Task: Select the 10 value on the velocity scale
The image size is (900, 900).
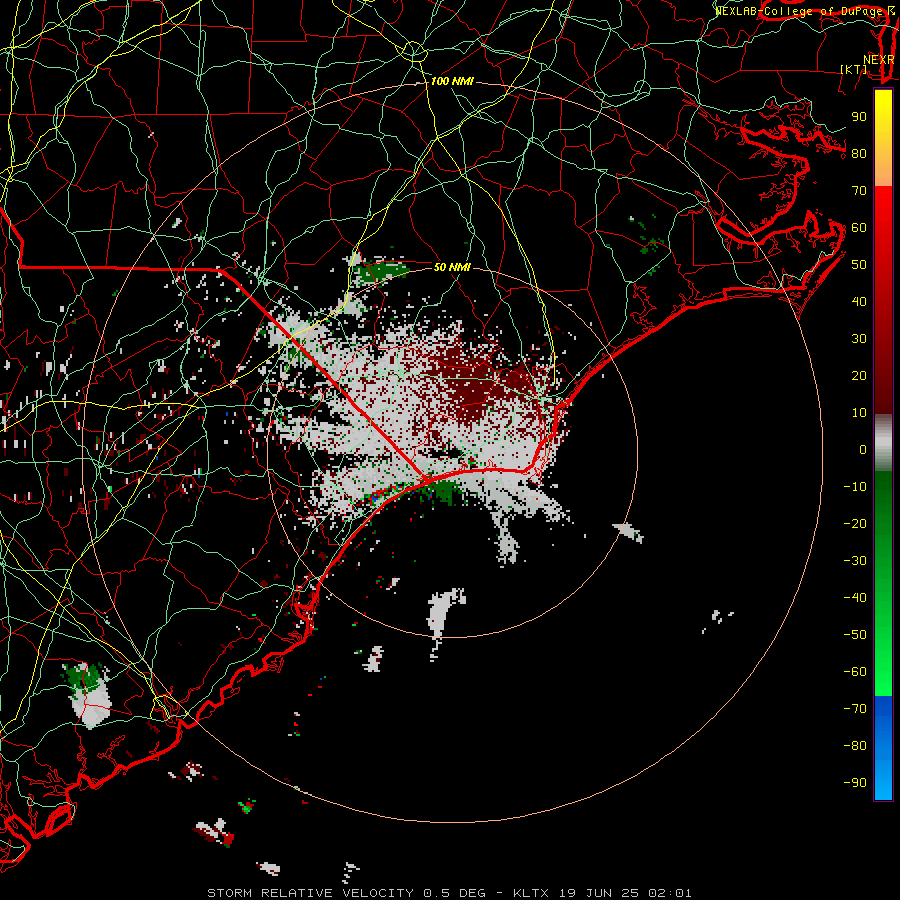Action: point(859,413)
